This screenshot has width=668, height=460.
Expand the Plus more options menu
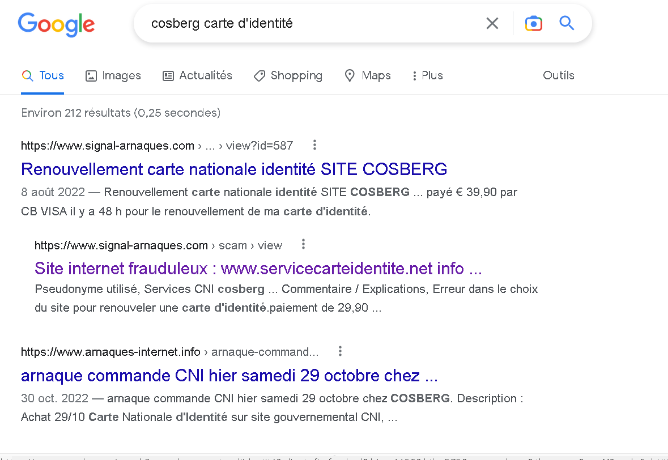pos(427,76)
